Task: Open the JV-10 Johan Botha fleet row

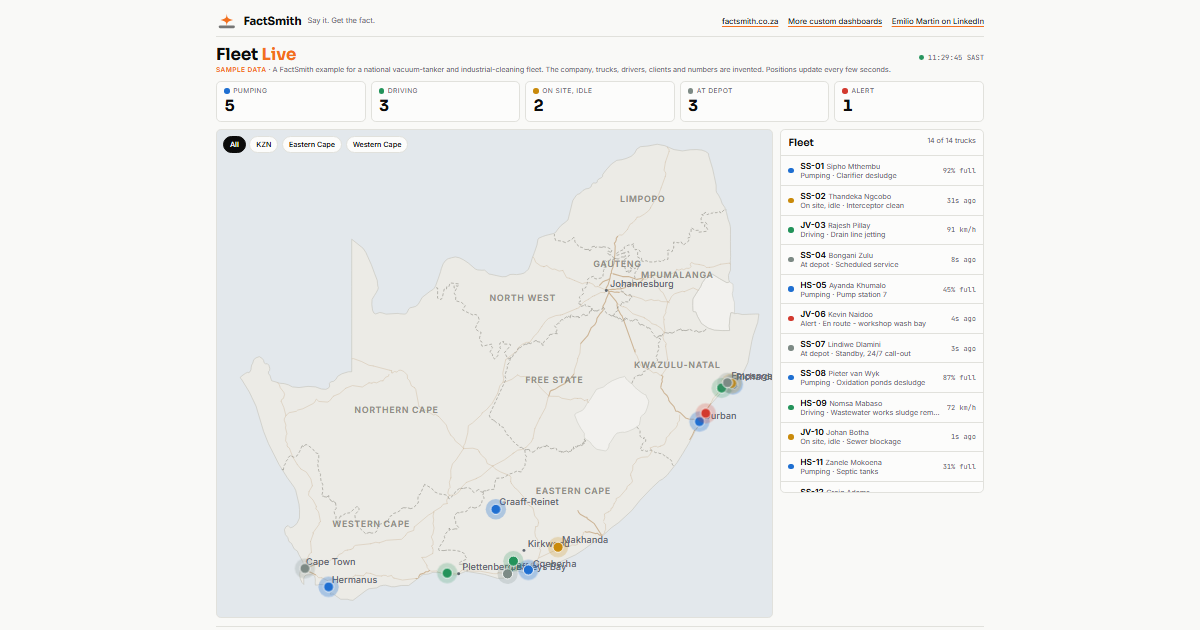Action: 882,436
